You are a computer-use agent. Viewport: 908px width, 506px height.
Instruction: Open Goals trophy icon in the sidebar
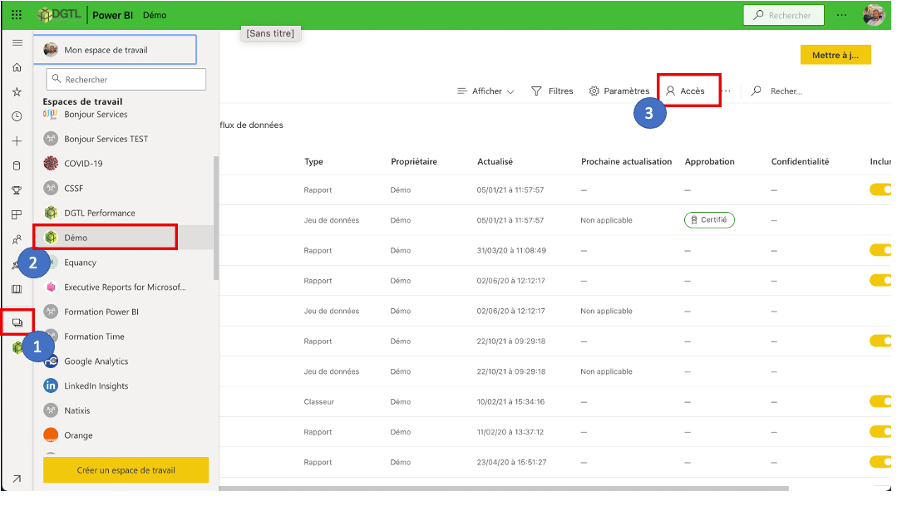point(17,190)
